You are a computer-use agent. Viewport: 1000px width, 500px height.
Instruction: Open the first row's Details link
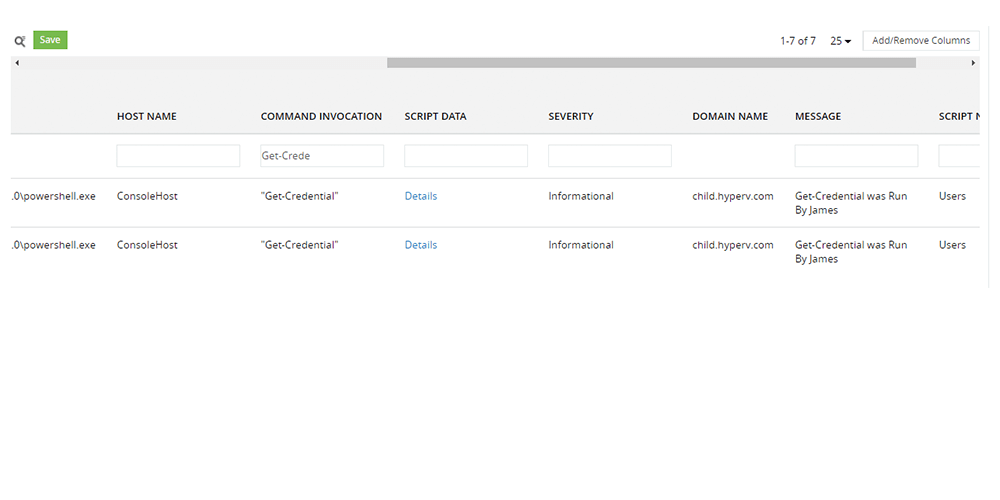[421, 196]
